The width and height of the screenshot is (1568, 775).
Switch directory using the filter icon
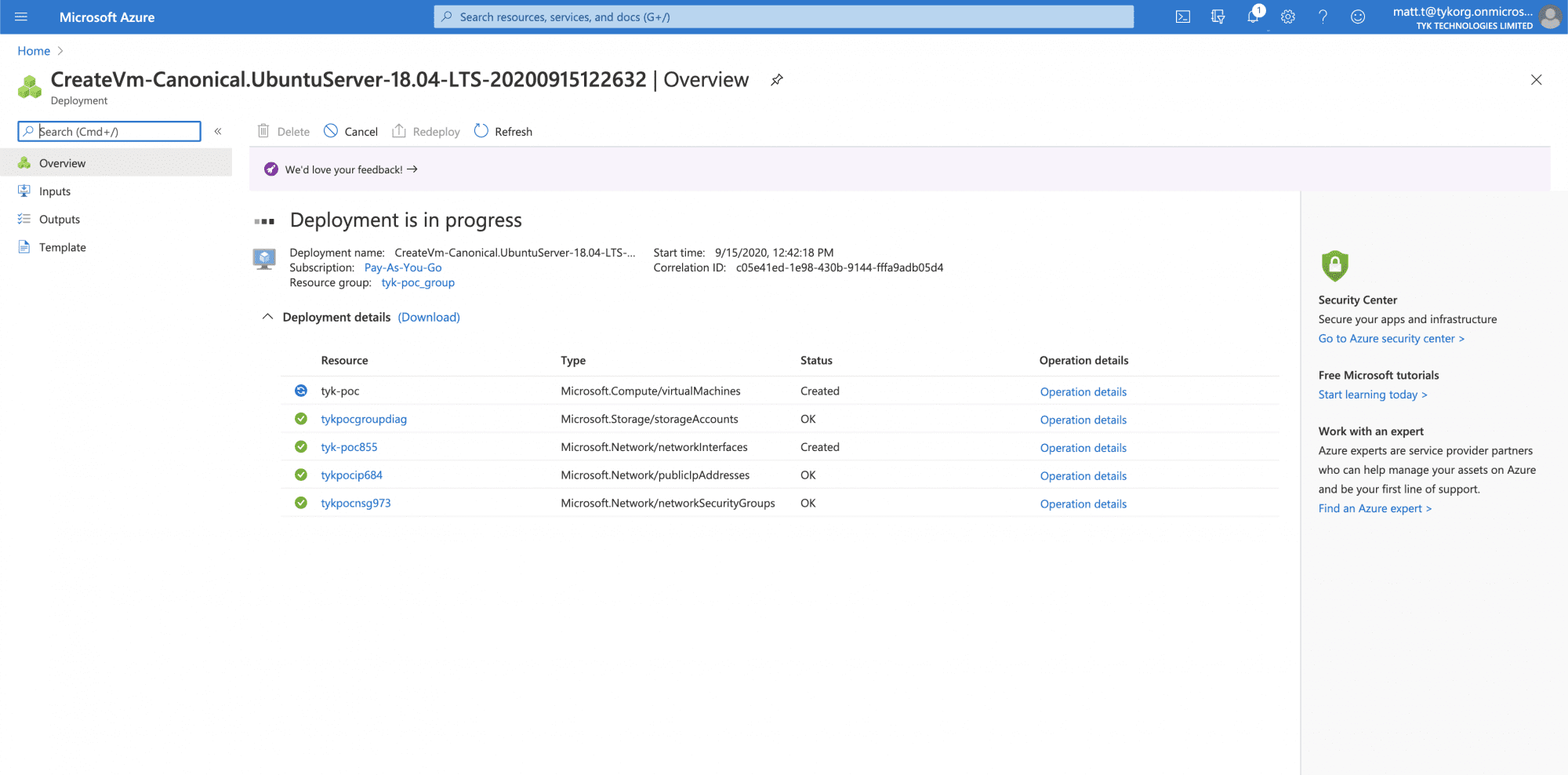pyautogui.click(x=1217, y=16)
